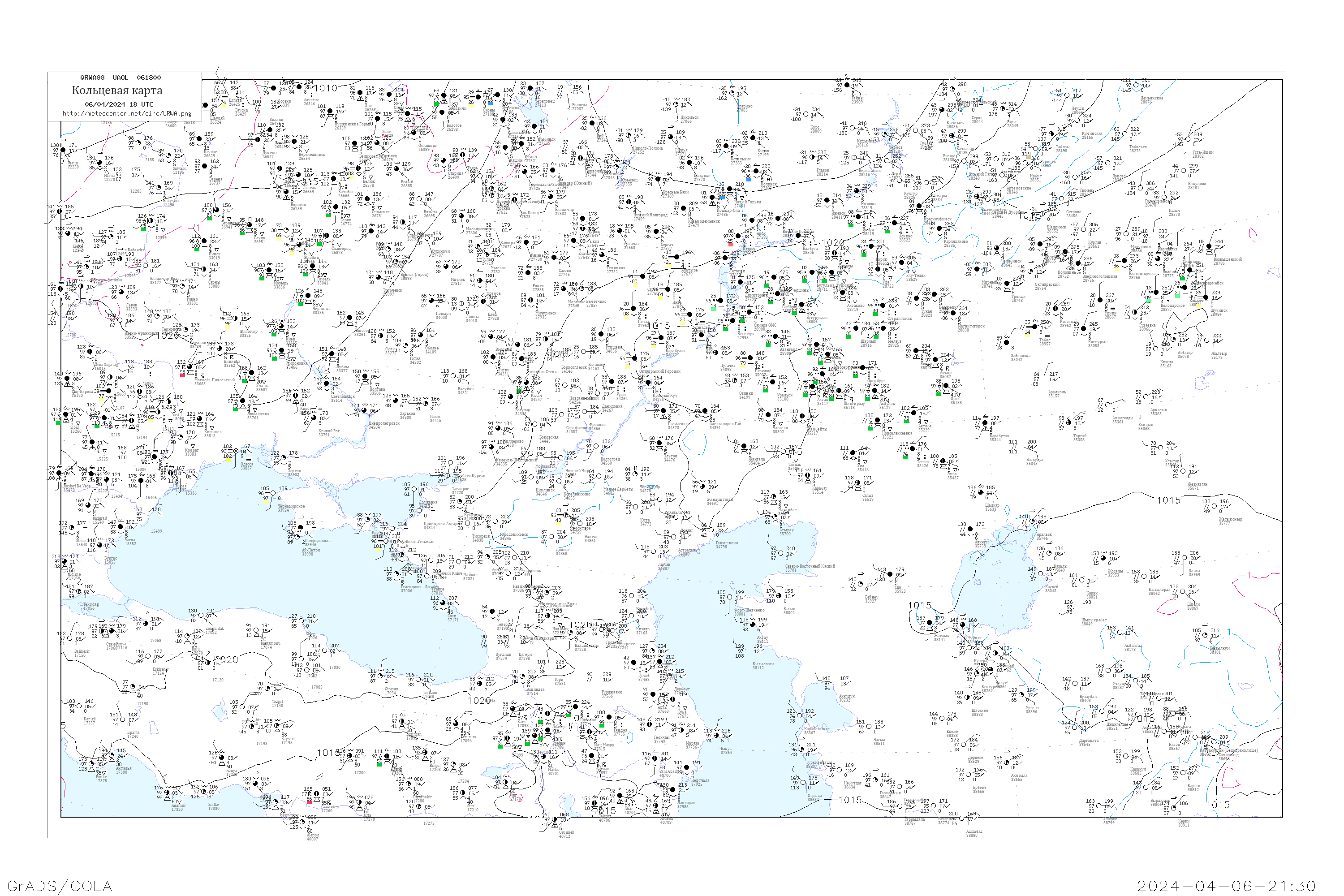The width and height of the screenshot is (1344, 896).
Task: Click the Кольцевая карта map title
Action: (x=117, y=90)
